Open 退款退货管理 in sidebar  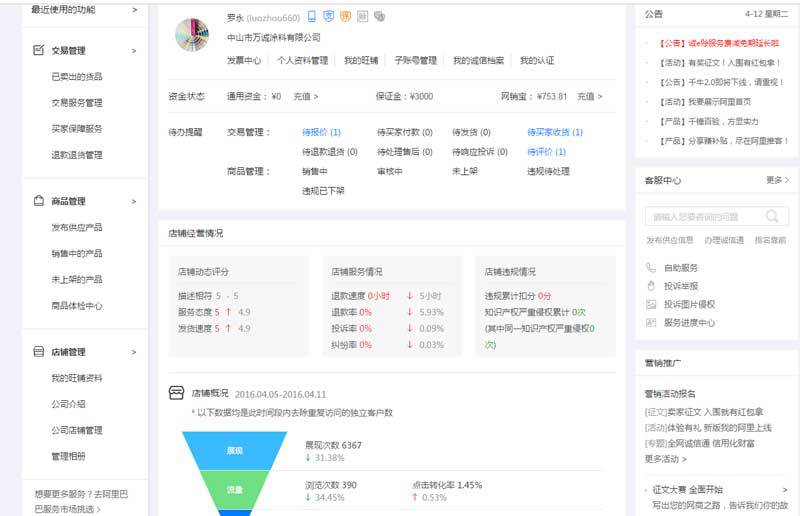coord(77,155)
